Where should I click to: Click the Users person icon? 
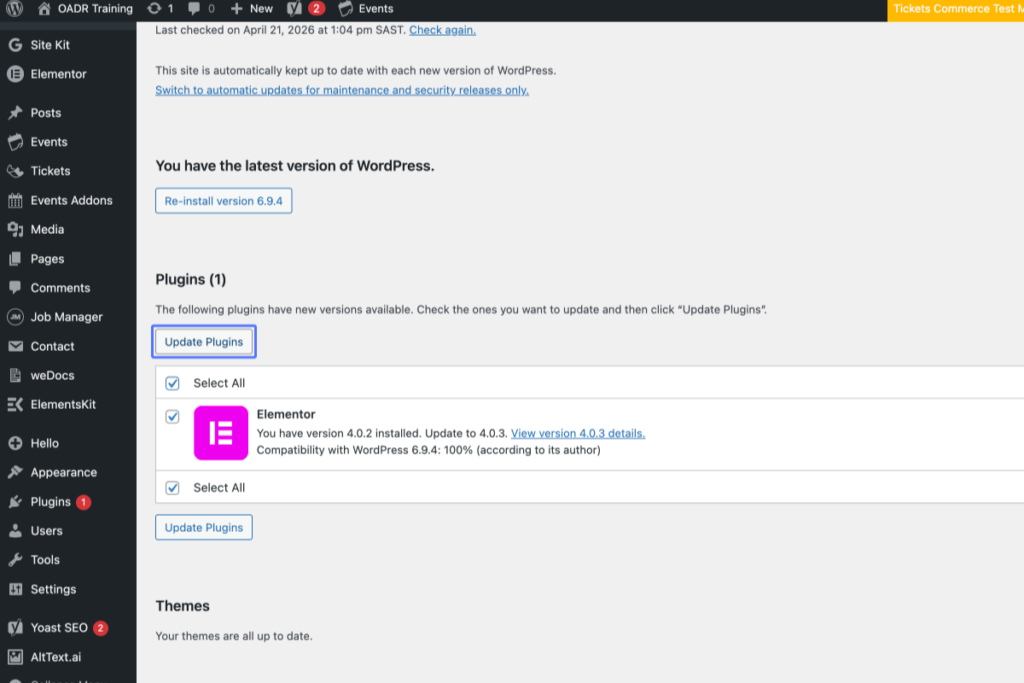[15, 531]
